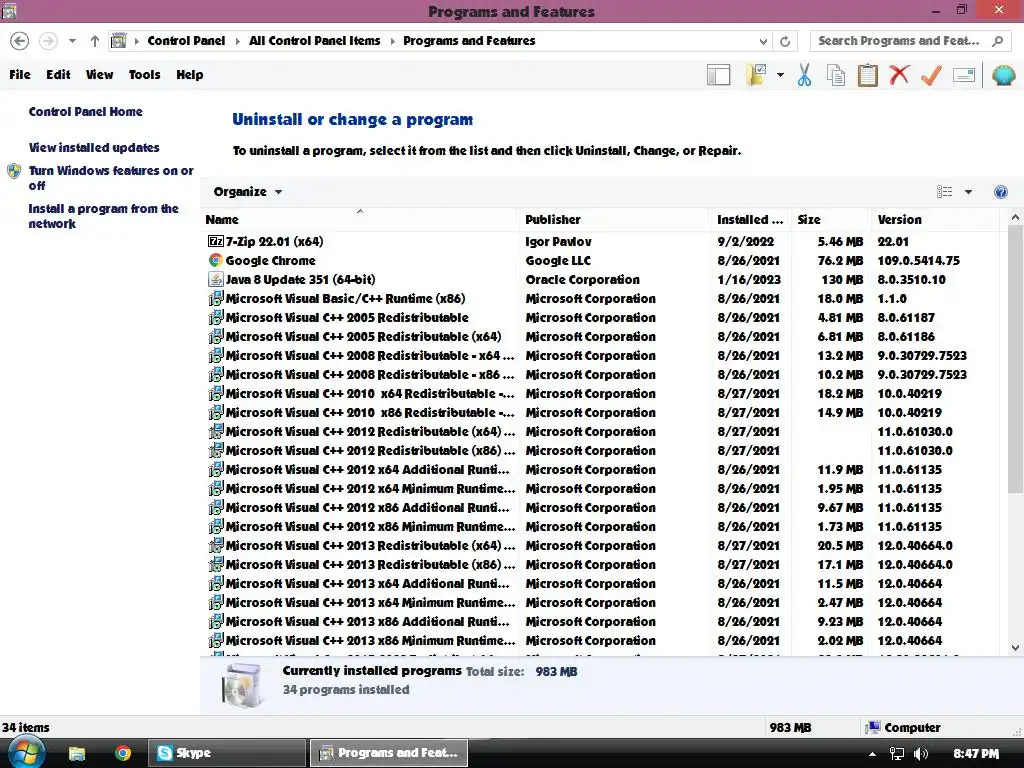This screenshot has width=1024, height=768.
Task: Select Microsoft Visual Basic/C++ Runtime (x86)
Action: point(601,298)
